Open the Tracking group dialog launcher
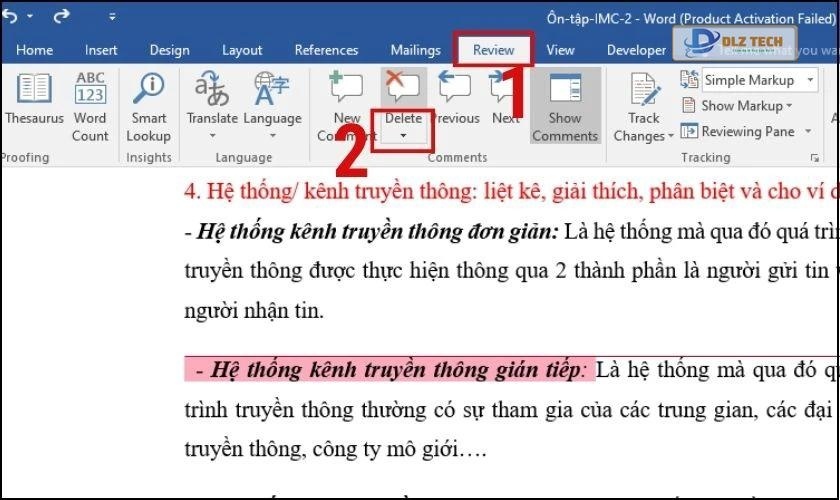 point(815,158)
